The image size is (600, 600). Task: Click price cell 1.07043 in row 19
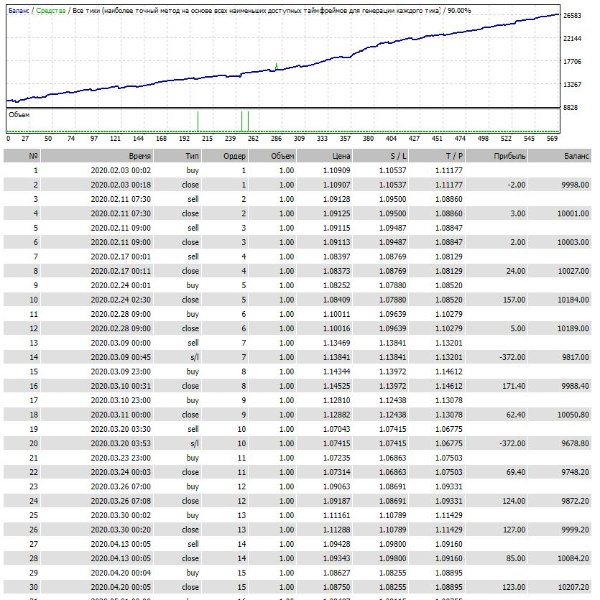(x=337, y=429)
